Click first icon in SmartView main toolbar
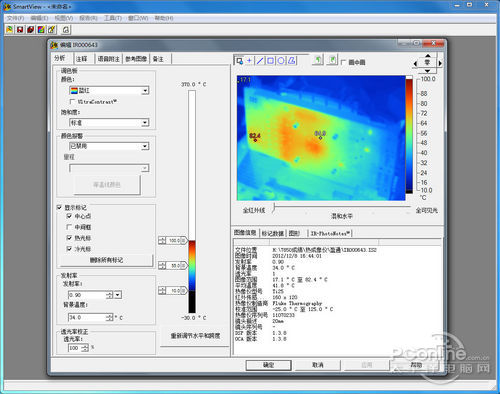 10,30
